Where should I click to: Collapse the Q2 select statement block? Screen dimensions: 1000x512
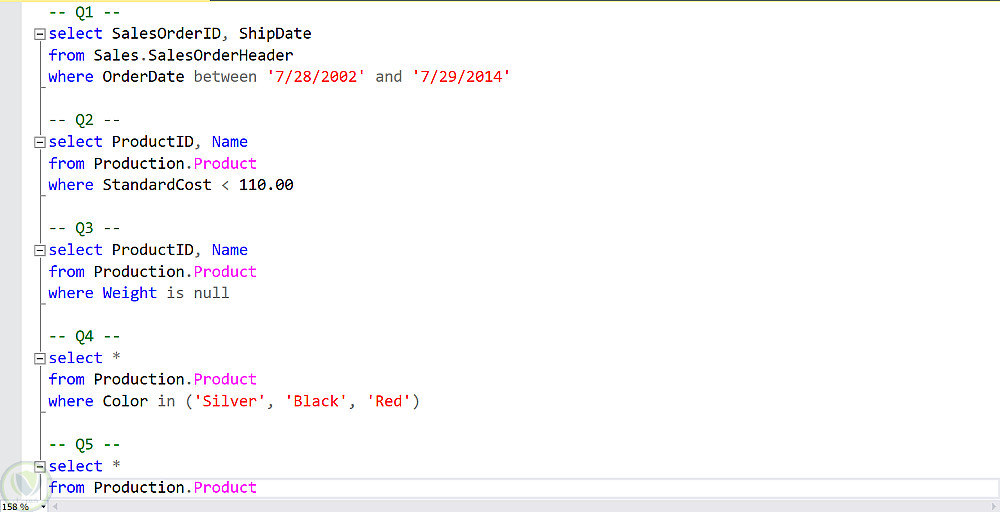(x=40, y=142)
